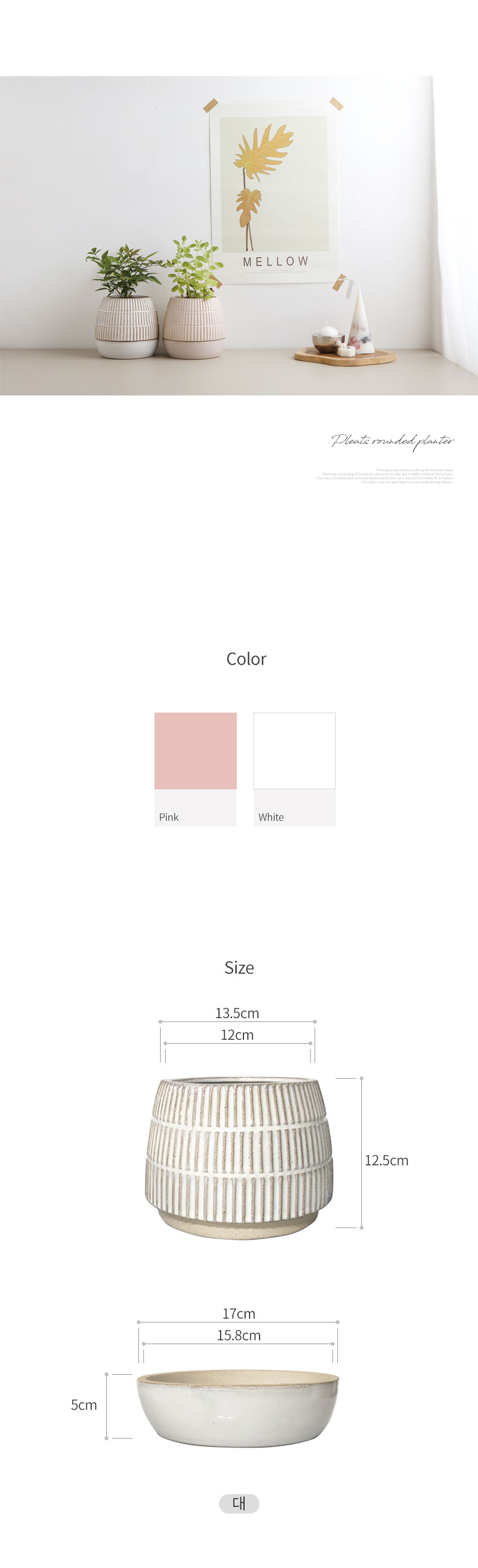This screenshot has height=1568, width=478.
Task: Click the 15.8cm saucer inner measurement
Action: pos(238,1335)
